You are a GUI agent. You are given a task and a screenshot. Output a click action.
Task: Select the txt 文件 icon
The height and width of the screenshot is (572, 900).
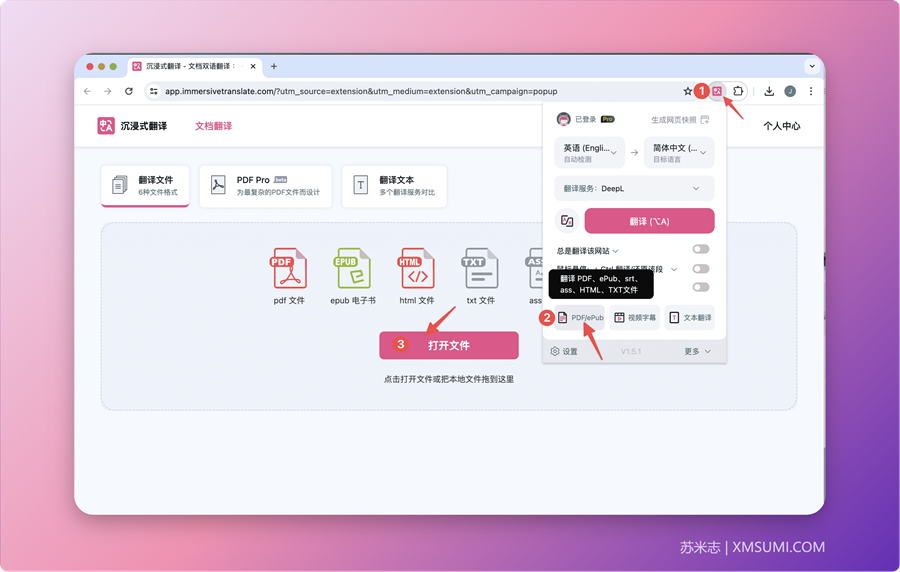480,269
